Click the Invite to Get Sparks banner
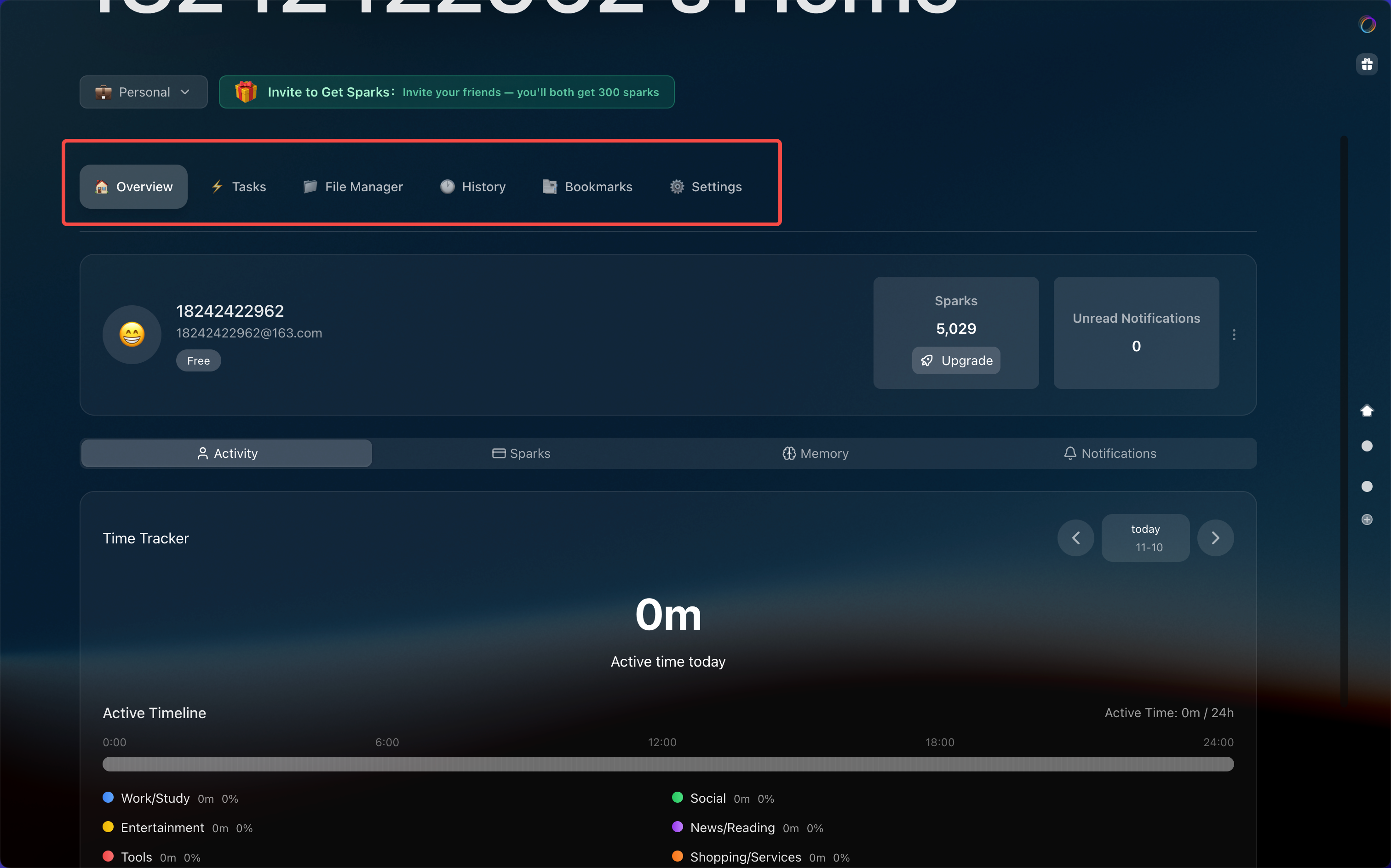This screenshot has height=868, width=1391. 446,92
